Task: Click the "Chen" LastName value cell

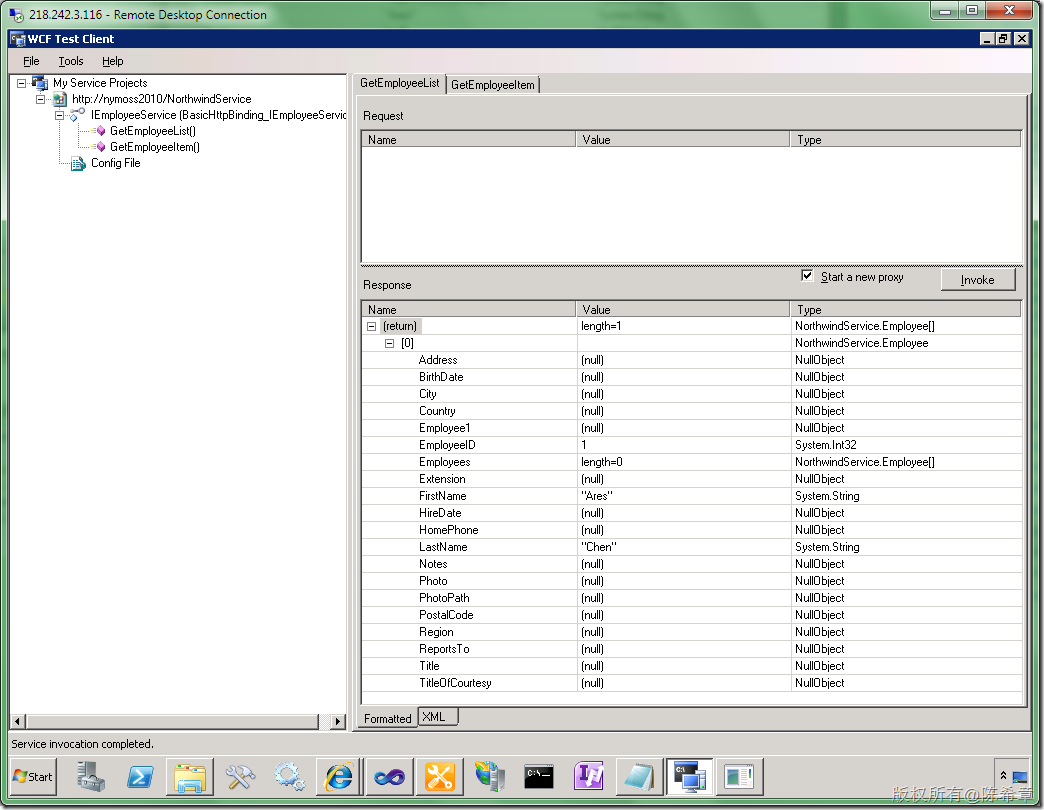Action: click(684, 547)
